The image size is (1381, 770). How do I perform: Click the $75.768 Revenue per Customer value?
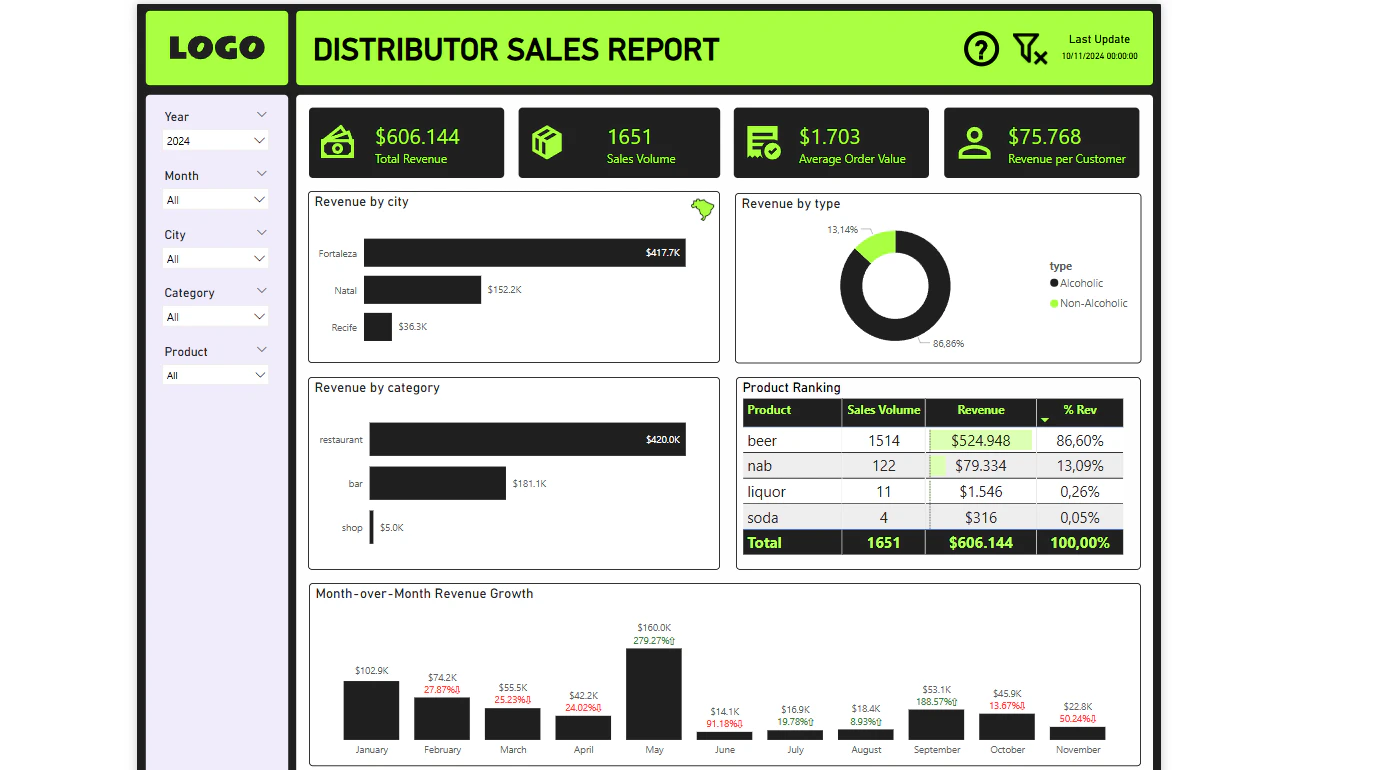(1045, 137)
